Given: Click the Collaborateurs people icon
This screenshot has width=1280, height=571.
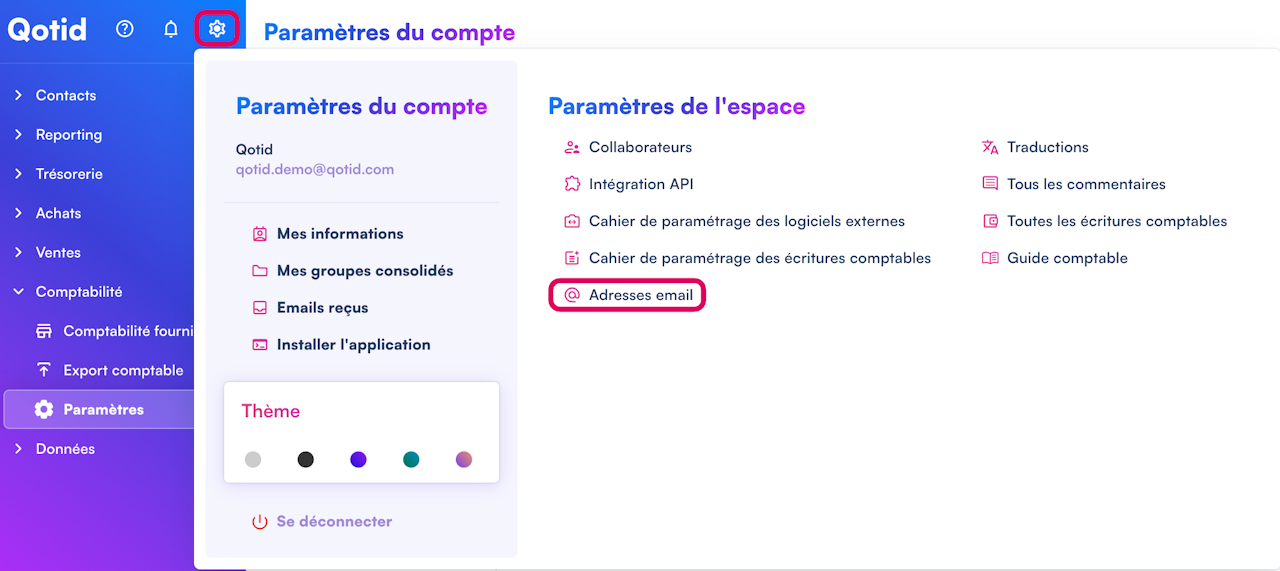Looking at the screenshot, I should 572,147.
